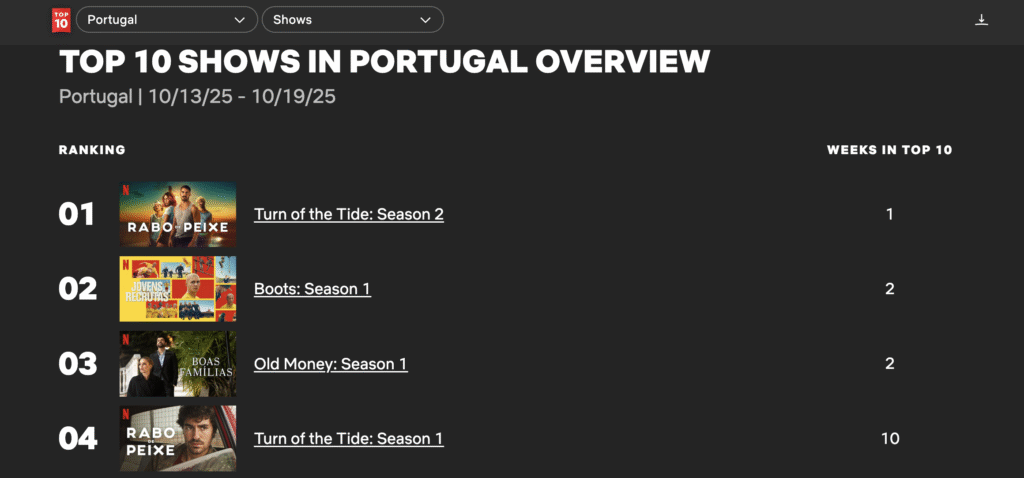Click the Netflix Top 10 logo

pyautogui.click(x=61, y=19)
